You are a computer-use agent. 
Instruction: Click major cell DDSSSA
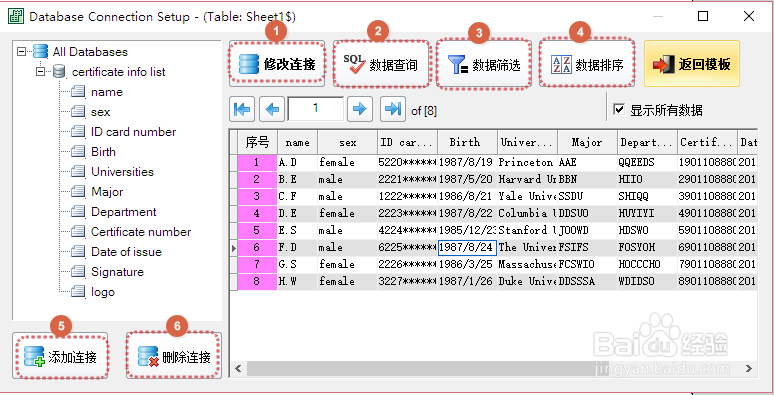pyautogui.click(x=587, y=281)
